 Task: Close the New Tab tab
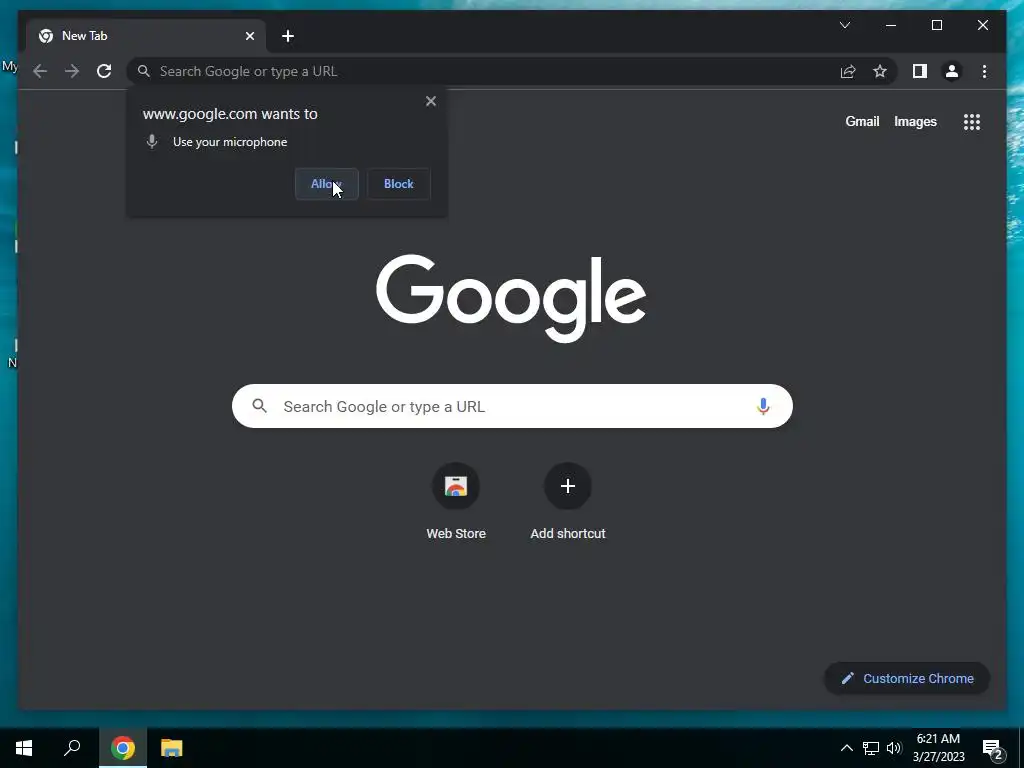(249, 36)
